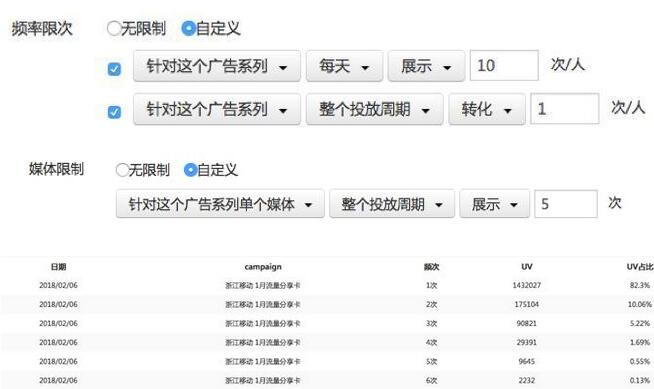Click the input field containing 10

tap(504, 65)
